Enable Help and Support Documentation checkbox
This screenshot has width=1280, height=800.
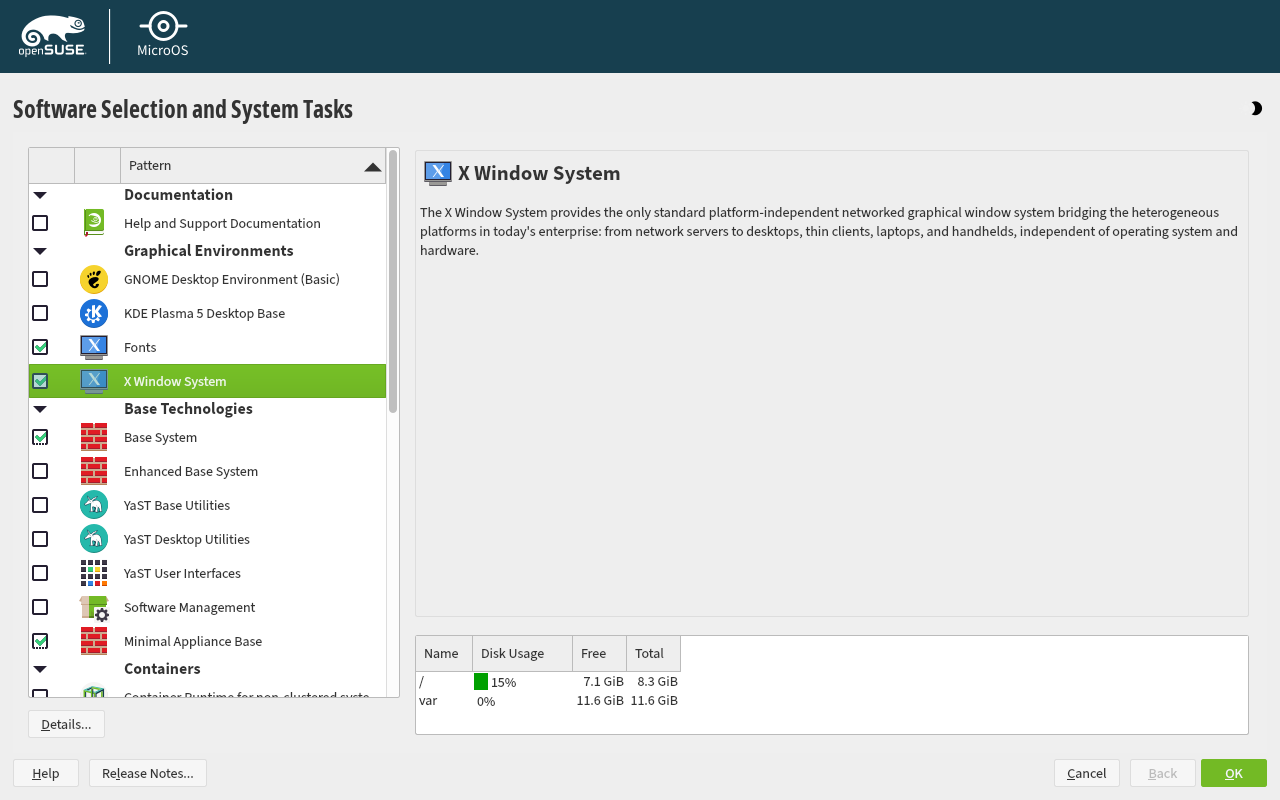(40, 223)
